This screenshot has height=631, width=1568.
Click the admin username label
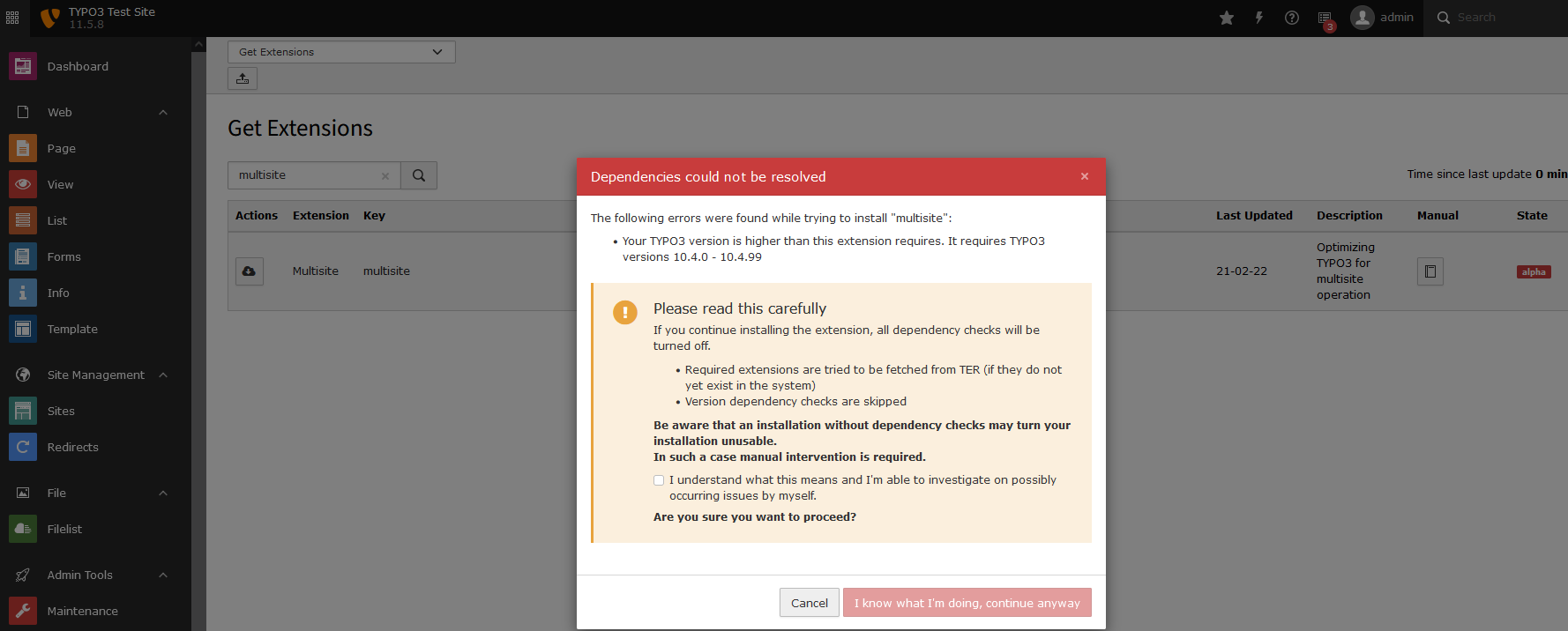point(1397,18)
